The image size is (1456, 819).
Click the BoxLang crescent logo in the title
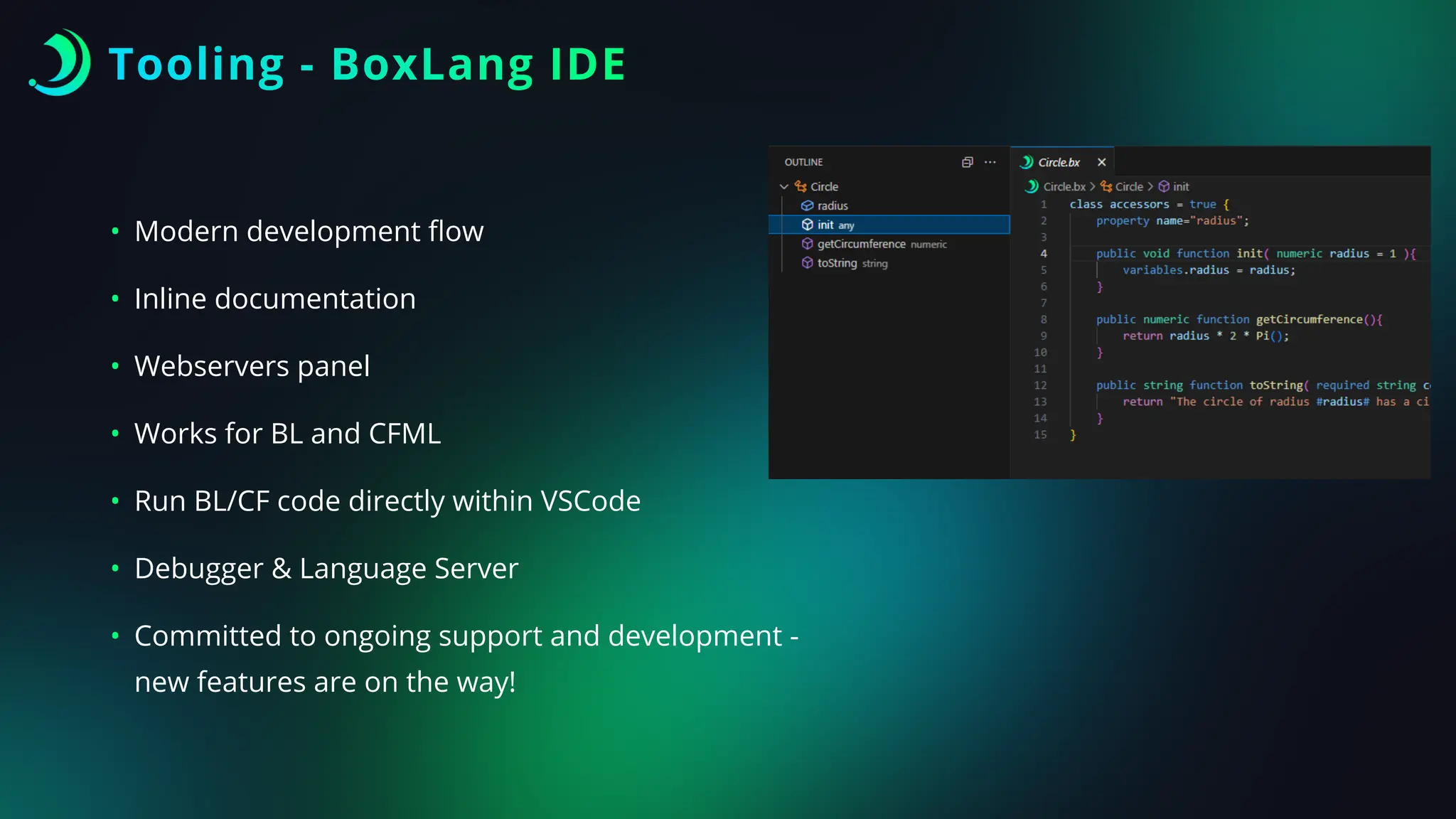pyautogui.click(x=60, y=63)
